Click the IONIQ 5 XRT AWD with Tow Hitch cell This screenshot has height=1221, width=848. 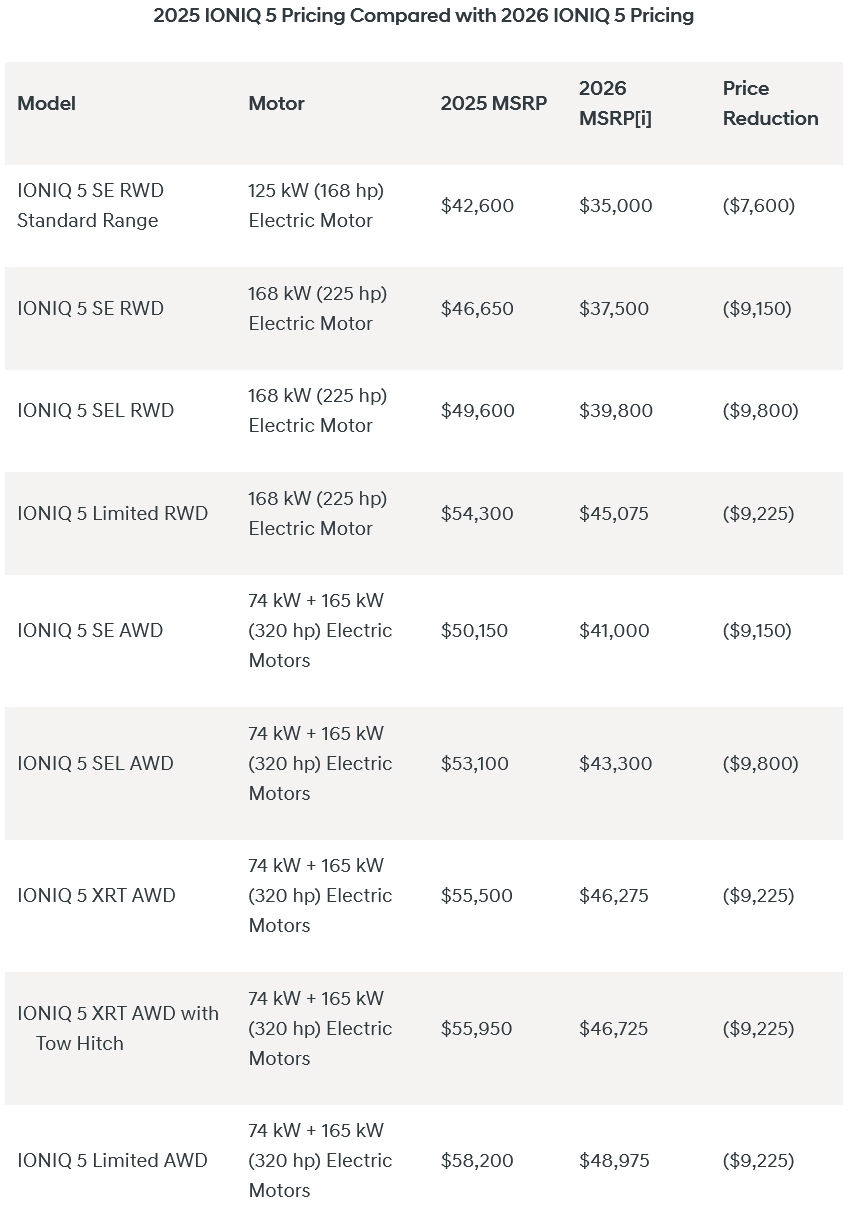[117, 1028]
